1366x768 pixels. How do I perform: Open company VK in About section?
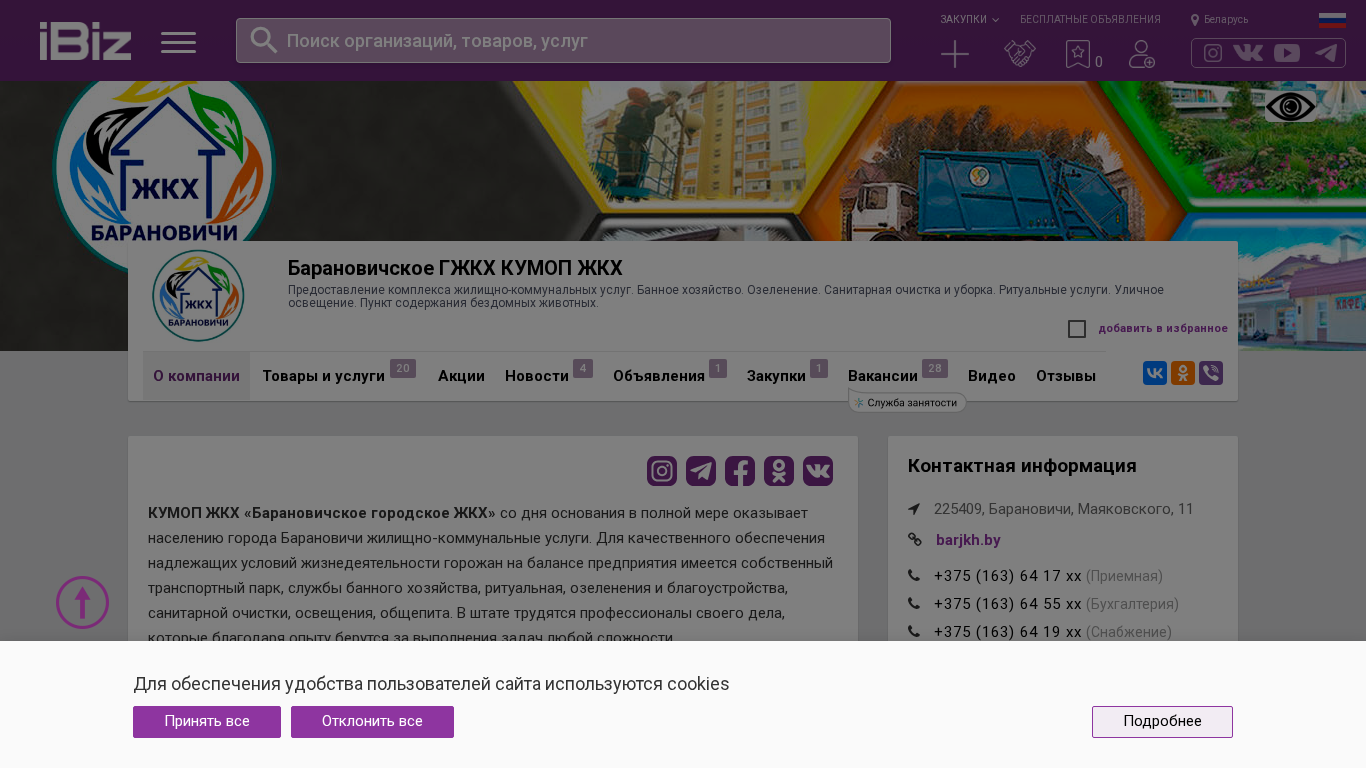818,471
